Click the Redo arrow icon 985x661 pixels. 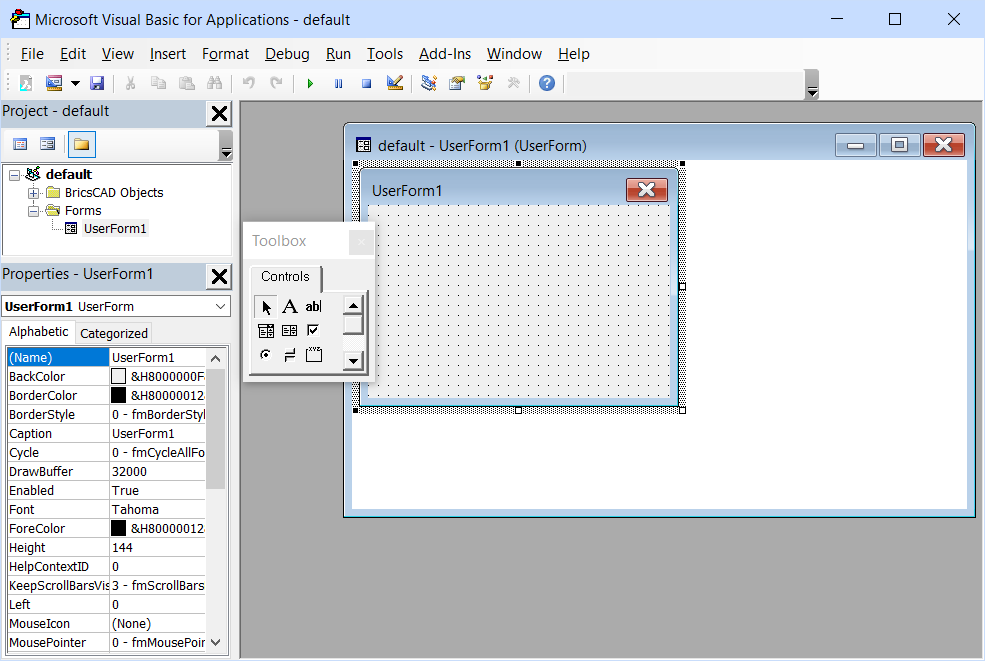tap(276, 83)
